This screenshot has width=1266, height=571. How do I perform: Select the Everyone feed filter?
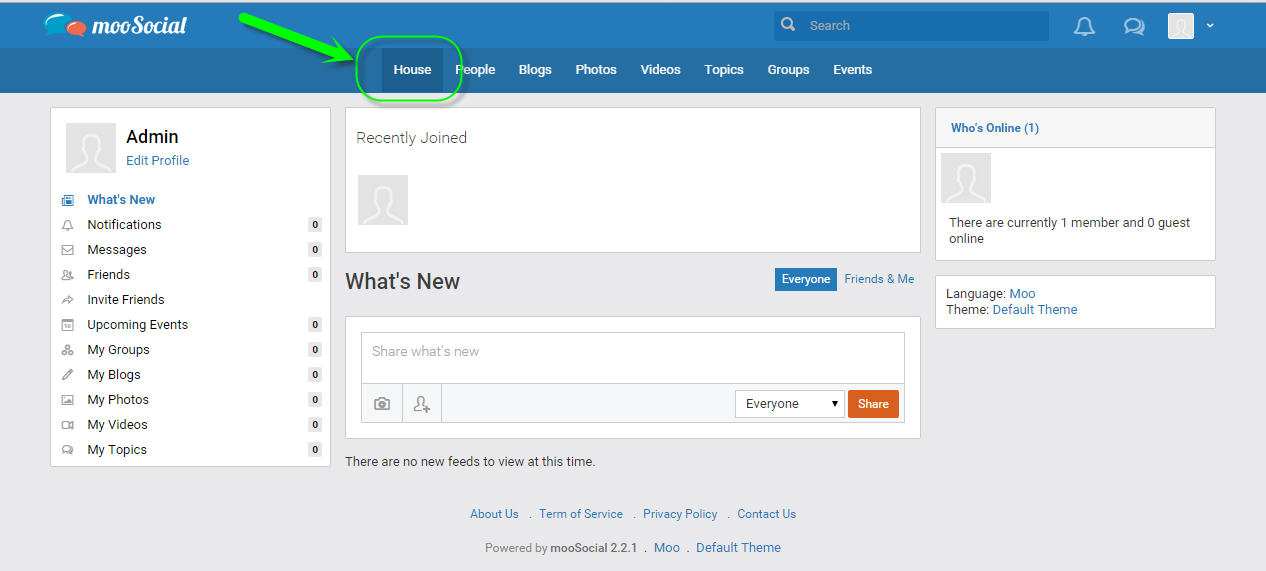pos(805,279)
